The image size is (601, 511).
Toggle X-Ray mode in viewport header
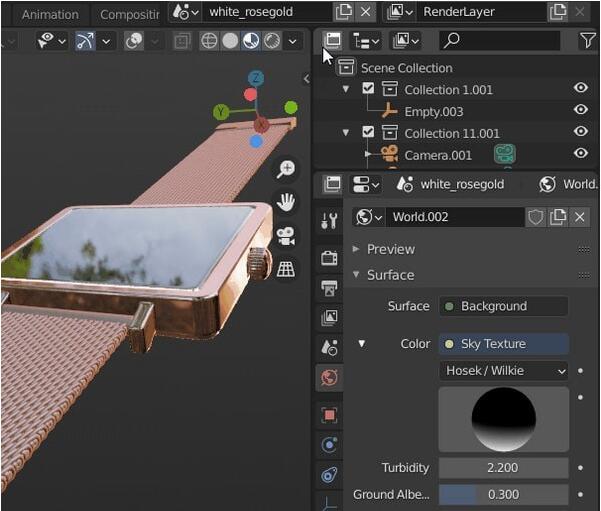[182, 41]
